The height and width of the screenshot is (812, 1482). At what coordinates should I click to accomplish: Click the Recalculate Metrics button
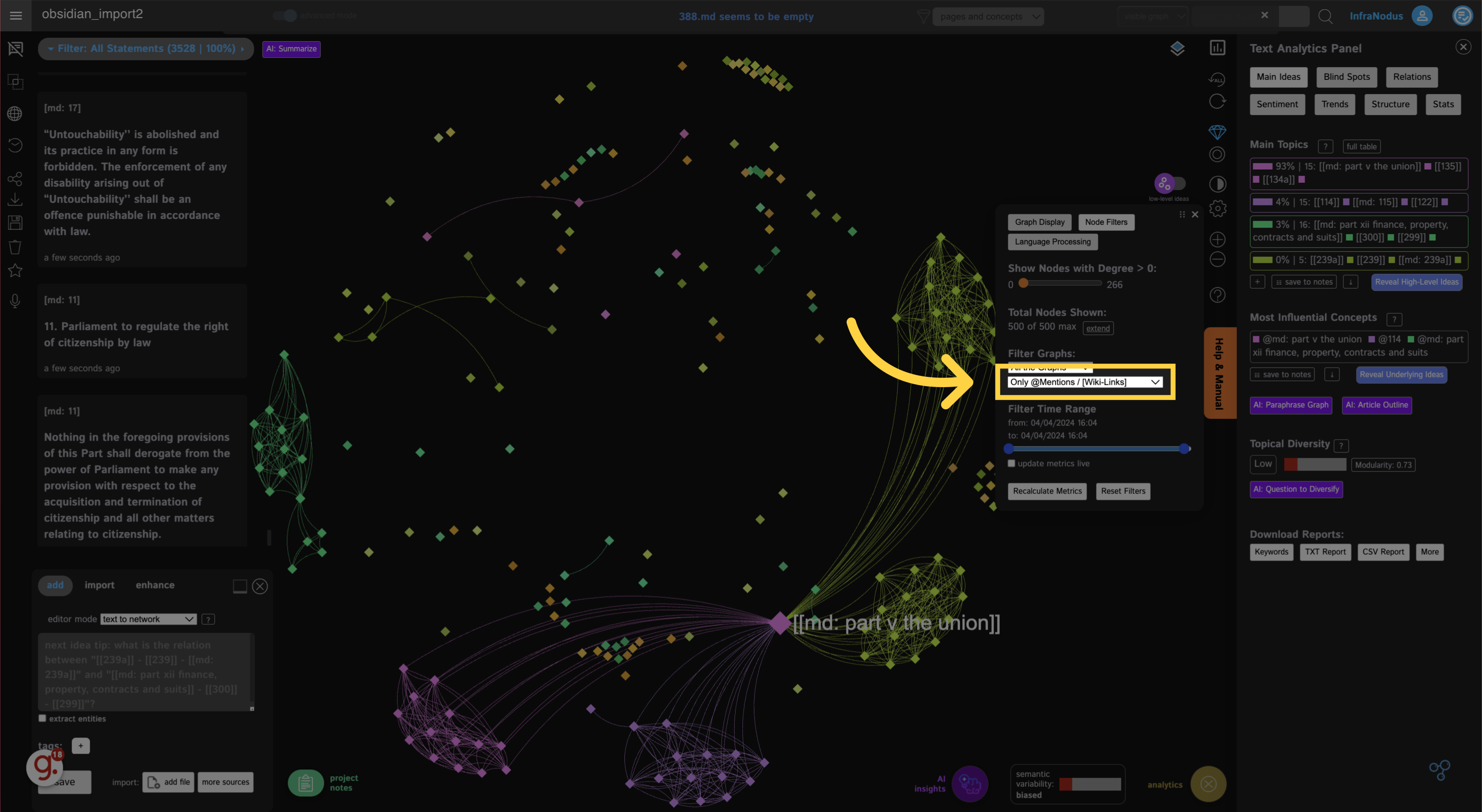pyautogui.click(x=1047, y=491)
